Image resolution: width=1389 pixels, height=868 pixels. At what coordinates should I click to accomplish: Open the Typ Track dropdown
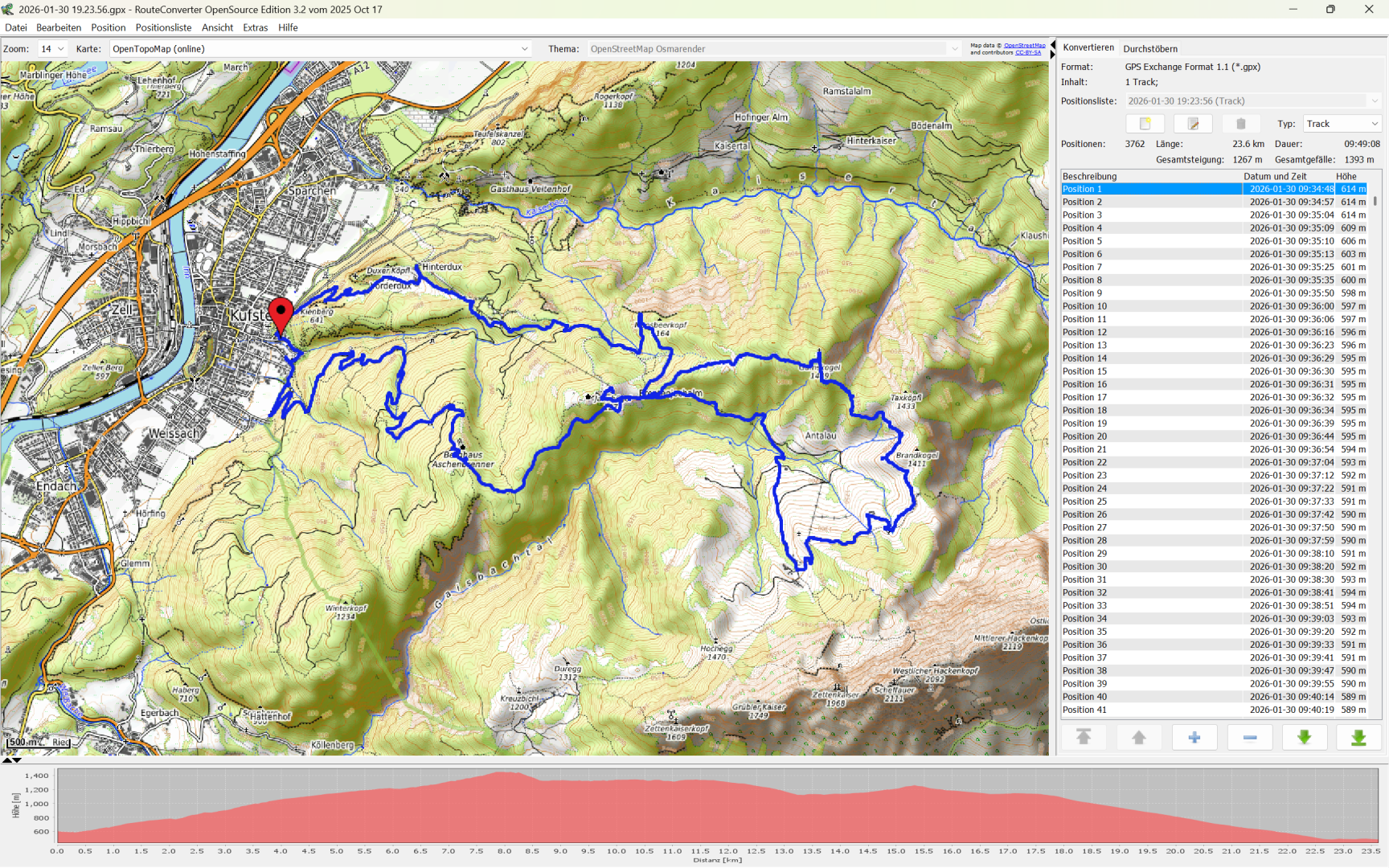click(1342, 124)
